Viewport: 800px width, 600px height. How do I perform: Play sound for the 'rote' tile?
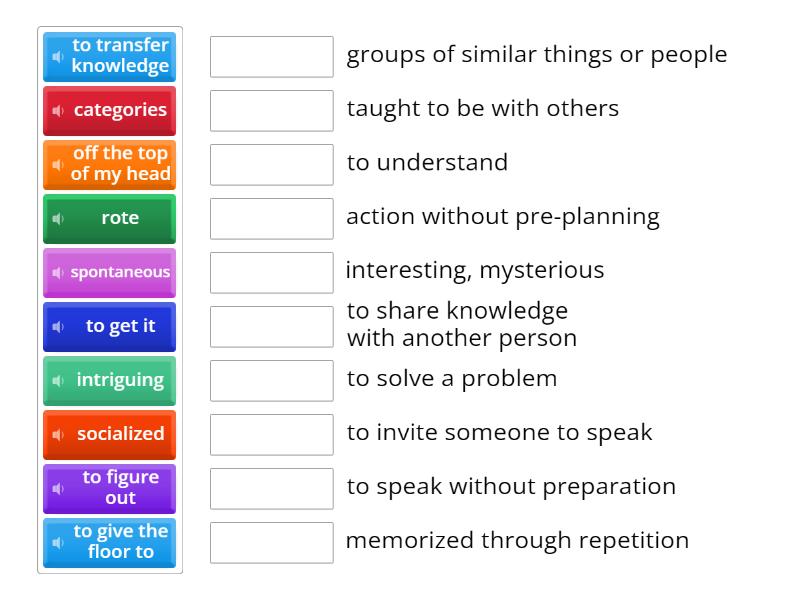[58, 219]
